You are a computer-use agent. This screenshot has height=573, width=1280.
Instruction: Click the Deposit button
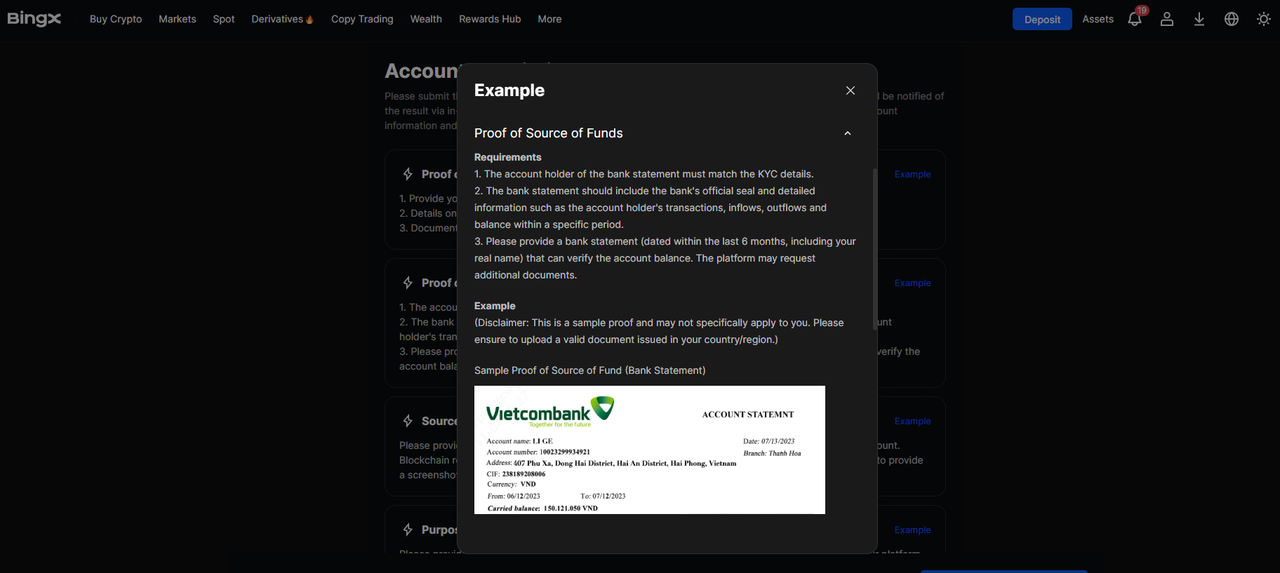point(1042,19)
